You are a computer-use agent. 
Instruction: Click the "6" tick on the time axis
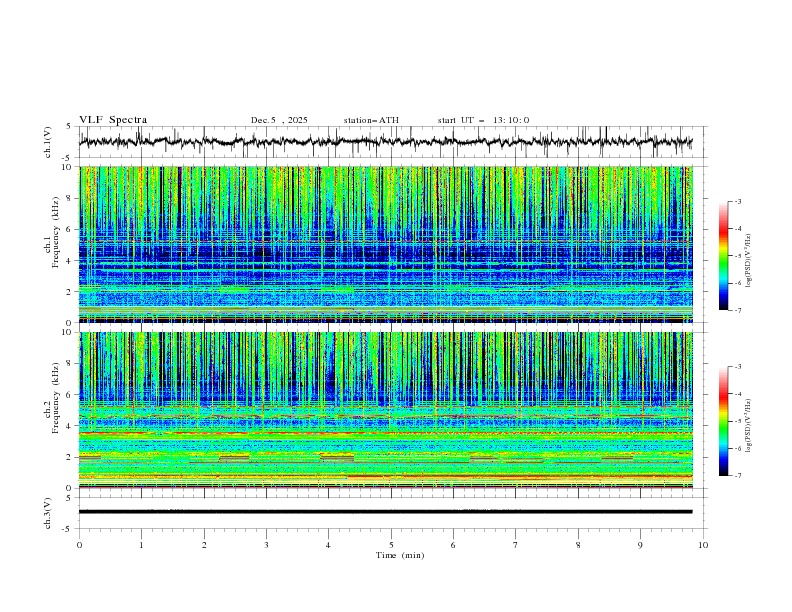coord(453,545)
